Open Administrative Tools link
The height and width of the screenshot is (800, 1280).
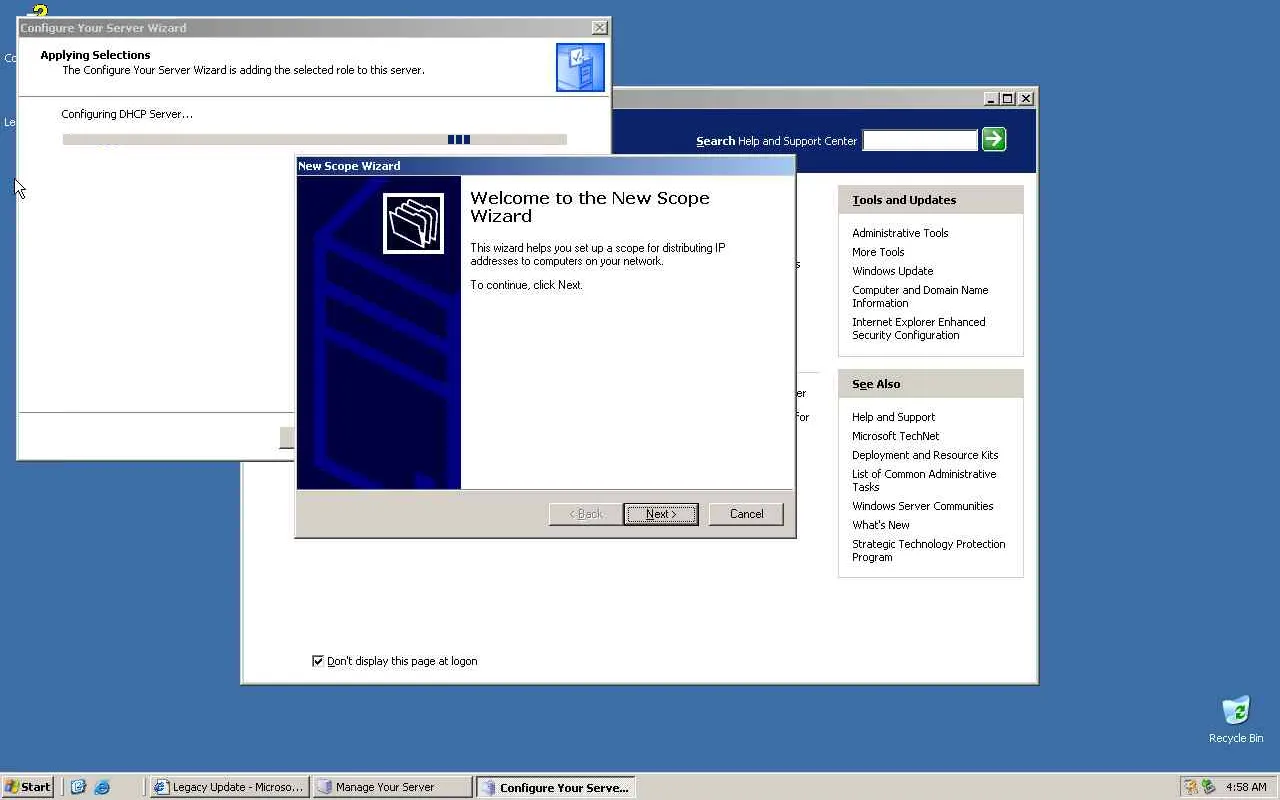tap(900, 233)
